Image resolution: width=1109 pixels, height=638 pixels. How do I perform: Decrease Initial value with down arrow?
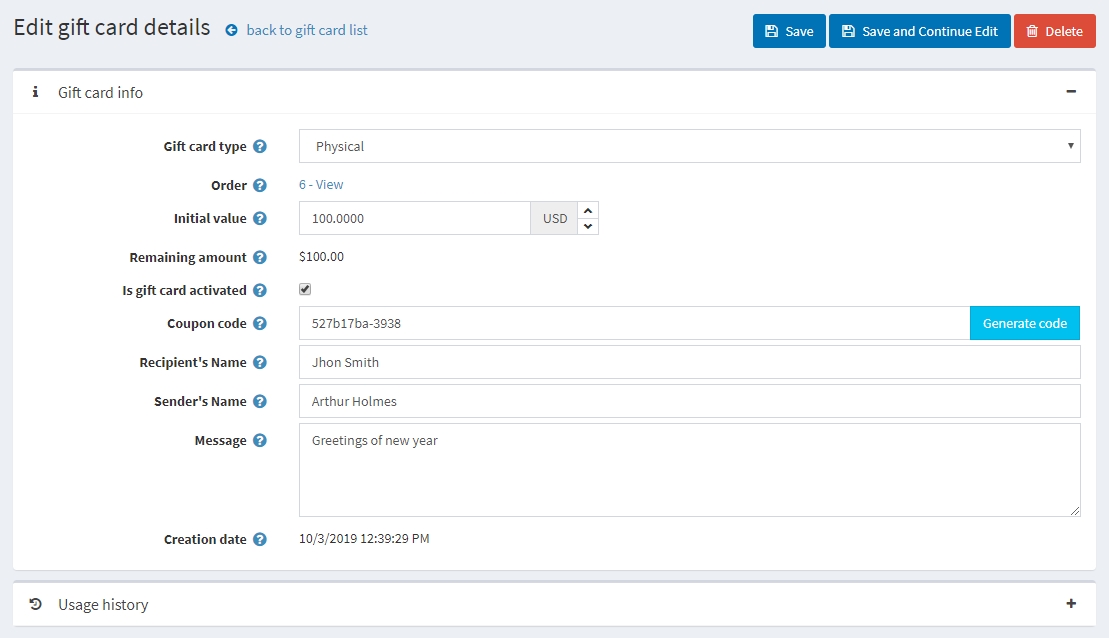pyautogui.click(x=588, y=226)
